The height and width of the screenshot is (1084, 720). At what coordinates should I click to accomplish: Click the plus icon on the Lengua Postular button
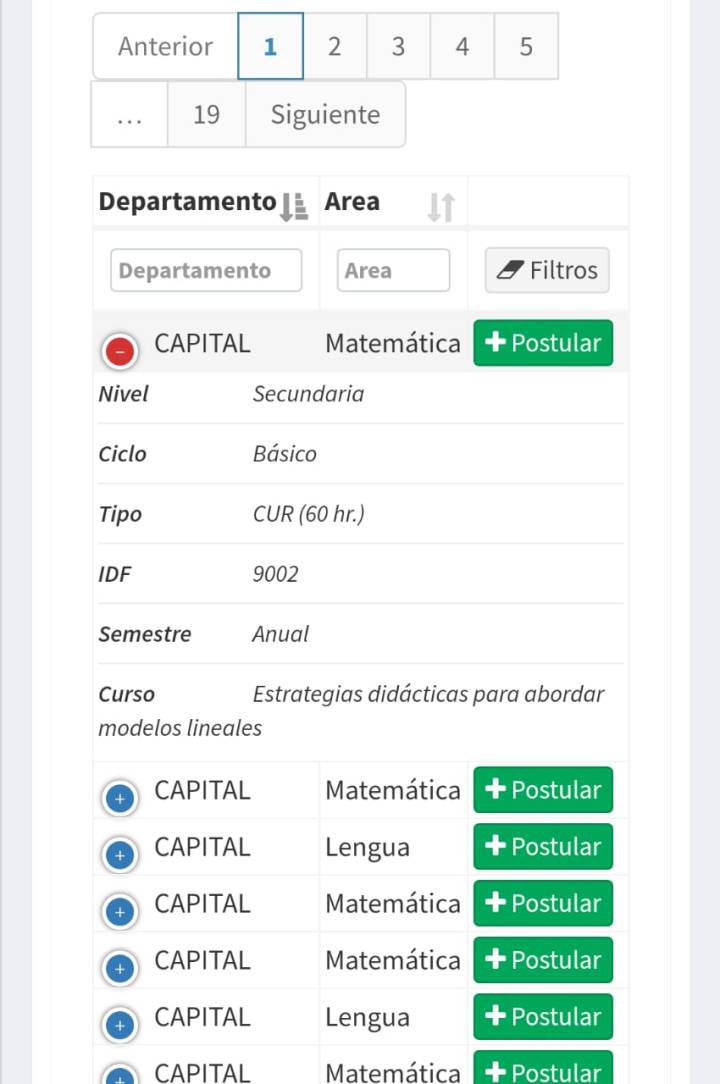(x=496, y=846)
